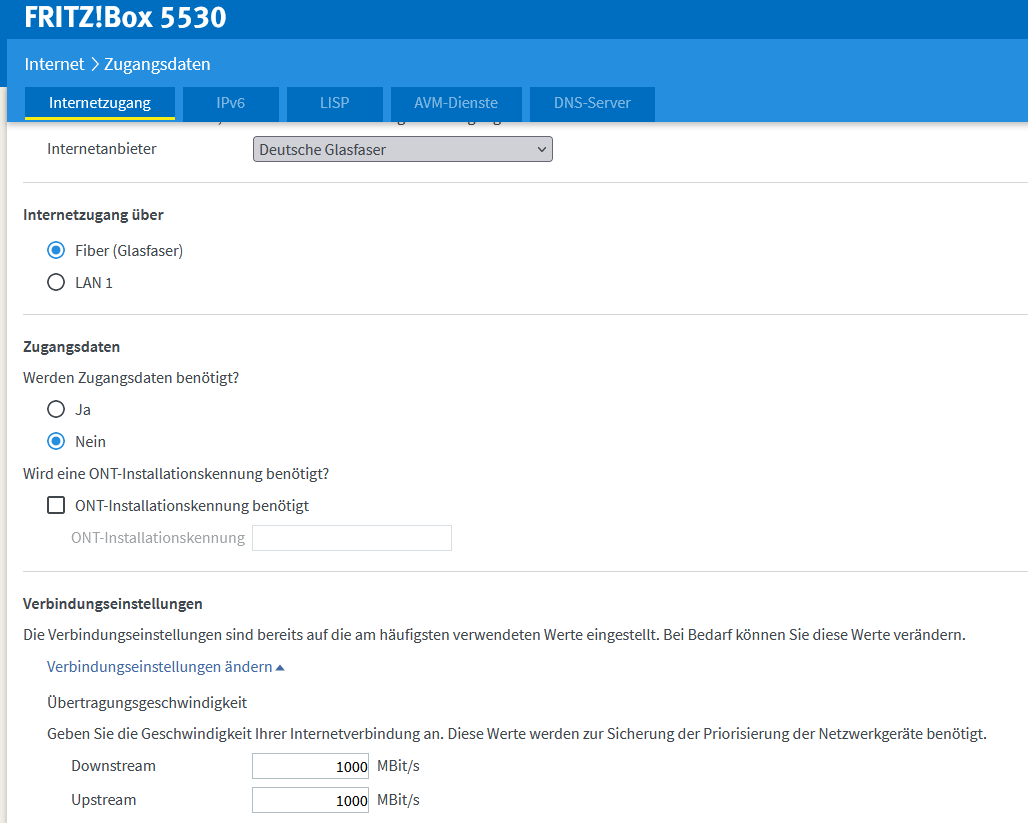Collapse Verbindungseinstellungen ändern section

165,667
